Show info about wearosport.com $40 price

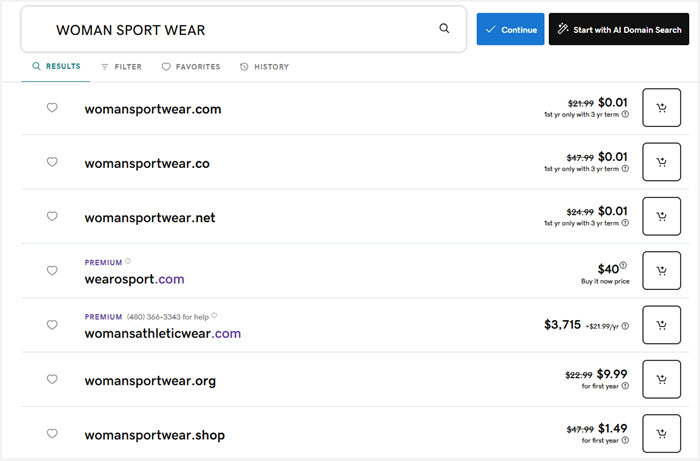[623, 265]
